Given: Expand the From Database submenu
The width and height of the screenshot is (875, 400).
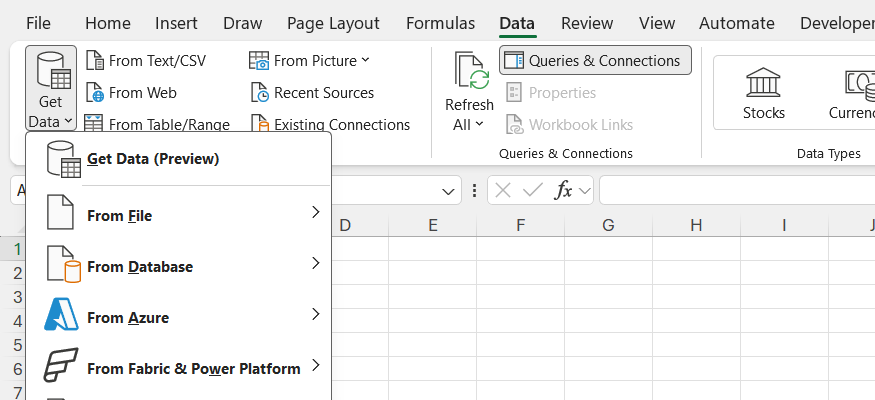Looking at the screenshot, I should pyautogui.click(x=178, y=266).
